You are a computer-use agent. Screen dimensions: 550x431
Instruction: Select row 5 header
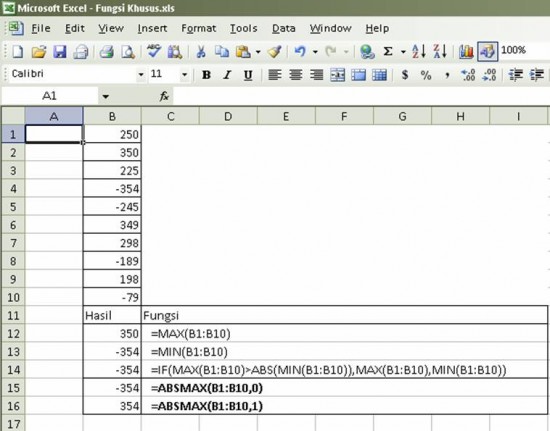(13, 207)
